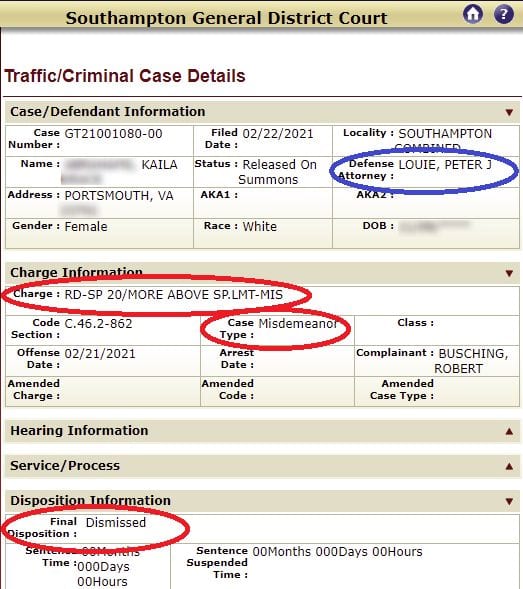Collapse the Charge Information section arrow

[509, 273]
